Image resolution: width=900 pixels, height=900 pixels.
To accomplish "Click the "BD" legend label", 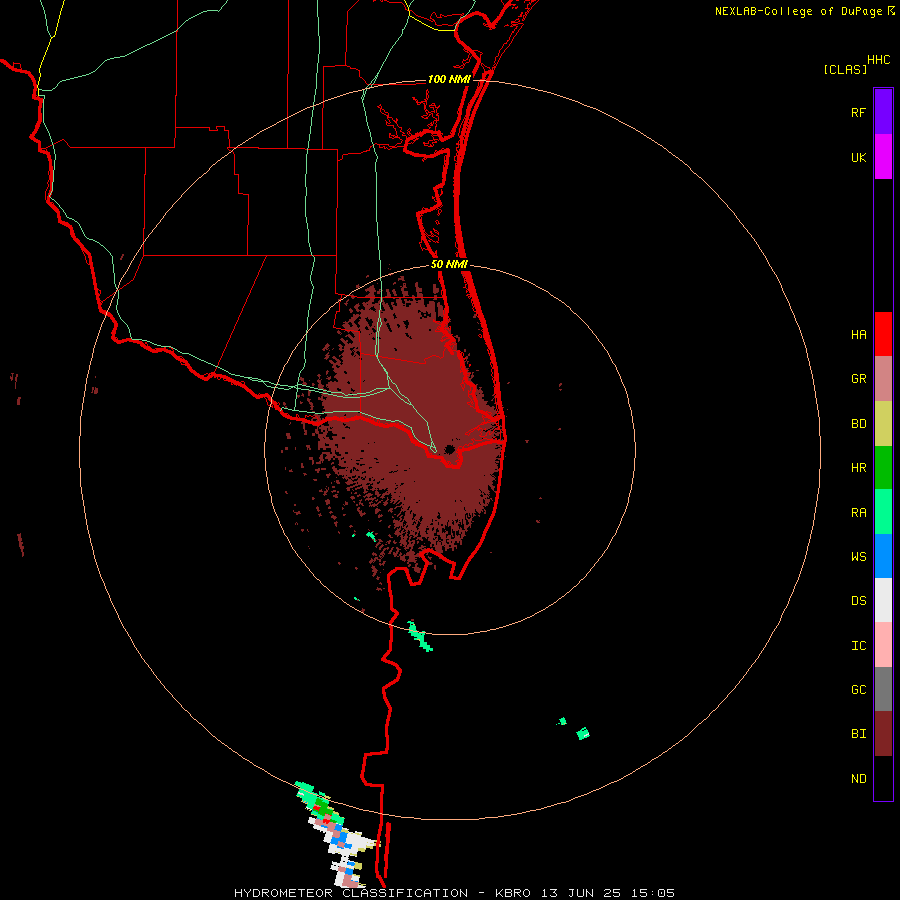I will (x=858, y=424).
